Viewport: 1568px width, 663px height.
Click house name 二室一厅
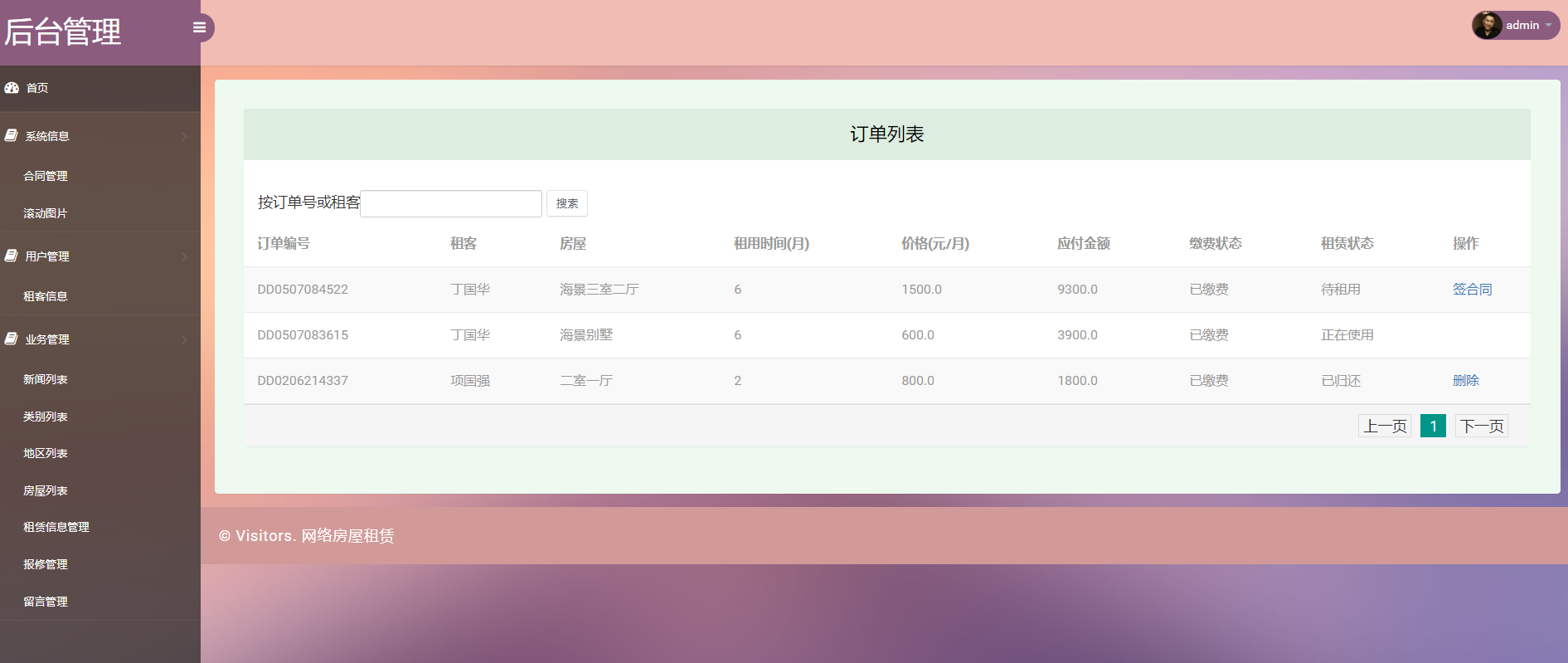[586, 381]
